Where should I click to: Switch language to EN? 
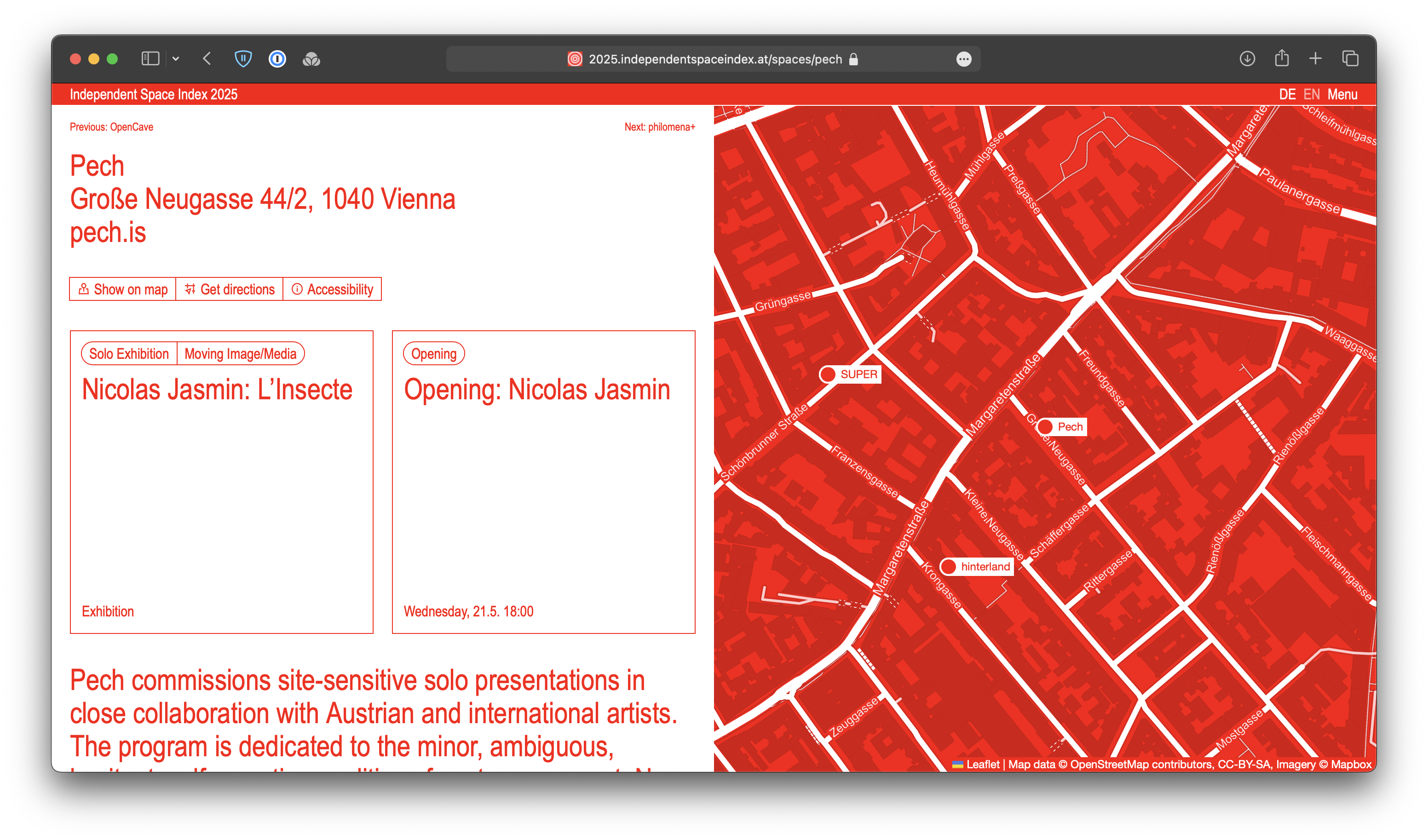(x=1311, y=95)
